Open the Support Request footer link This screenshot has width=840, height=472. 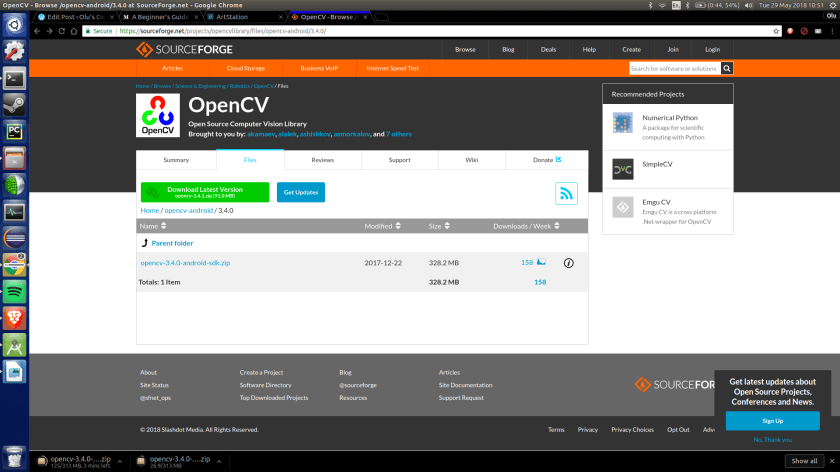[x=461, y=398]
